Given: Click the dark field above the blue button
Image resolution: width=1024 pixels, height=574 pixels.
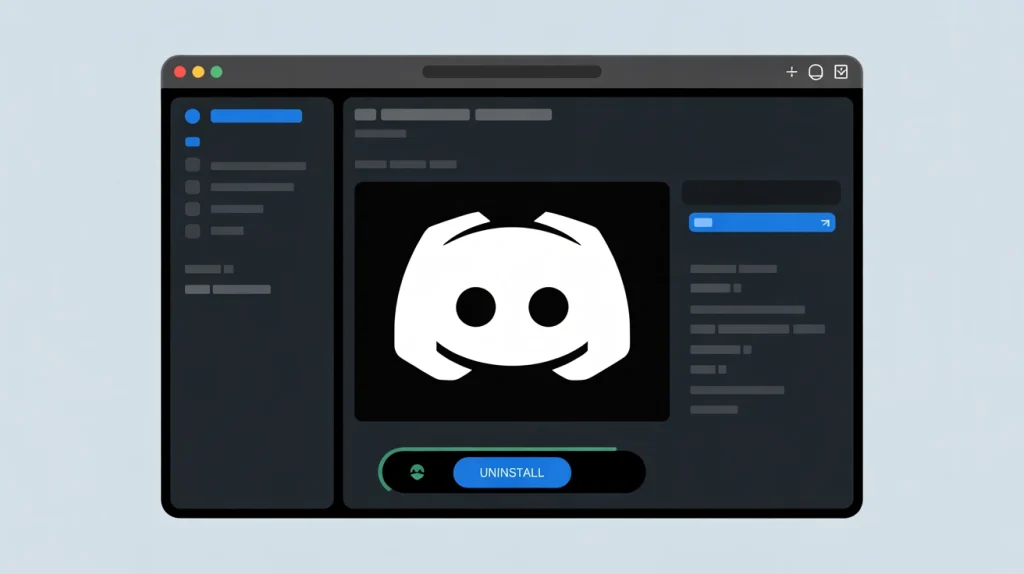Looking at the screenshot, I should [761, 193].
